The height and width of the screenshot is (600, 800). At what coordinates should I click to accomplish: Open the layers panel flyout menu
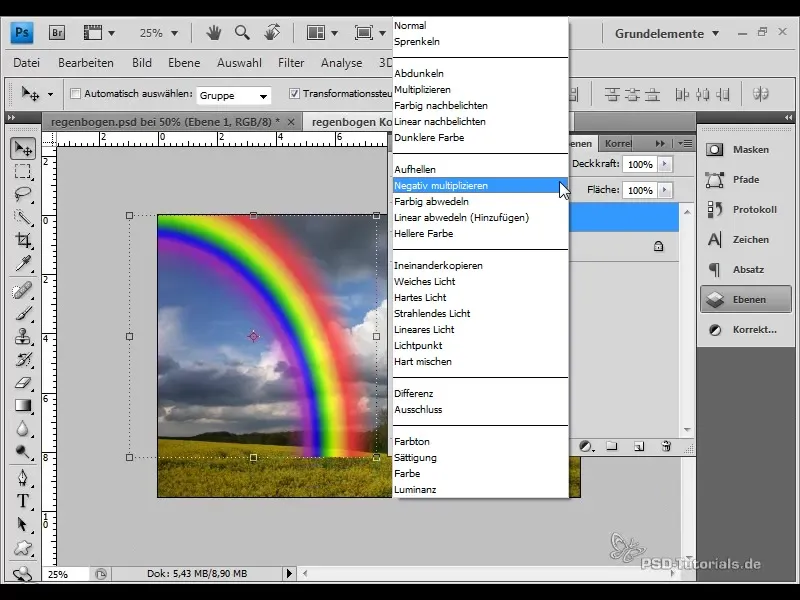coord(685,144)
